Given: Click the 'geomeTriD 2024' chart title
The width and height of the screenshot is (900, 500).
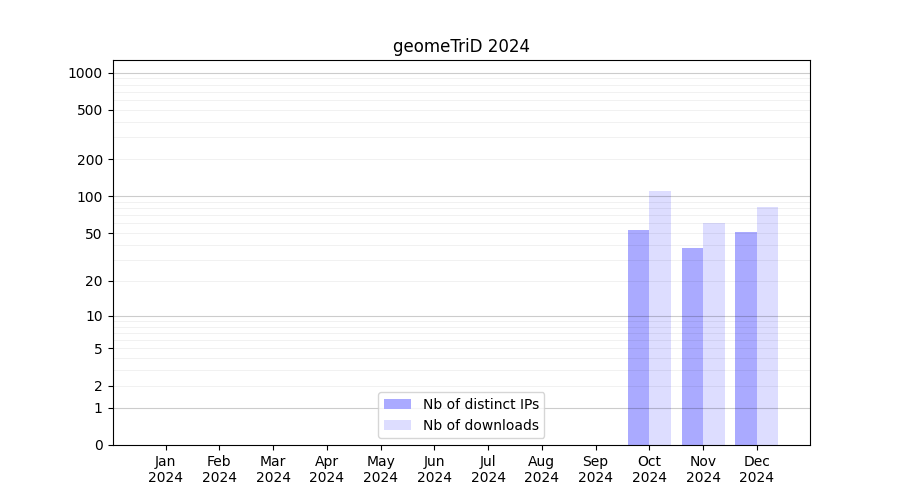Looking at the screenshot, I should click(461, 46).
